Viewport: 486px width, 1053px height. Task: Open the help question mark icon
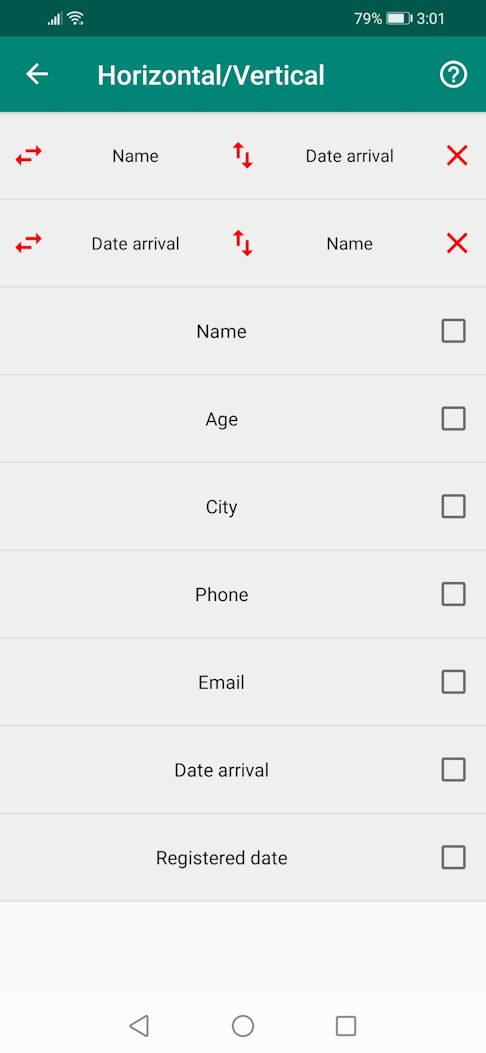pos(453,75)
